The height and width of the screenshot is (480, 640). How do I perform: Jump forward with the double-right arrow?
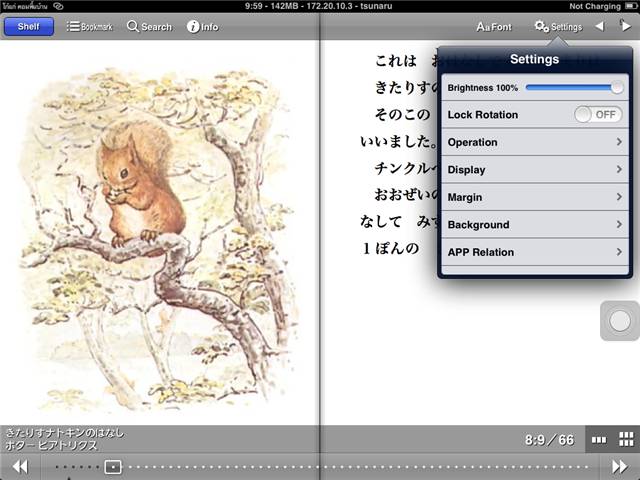click(619, 467)
